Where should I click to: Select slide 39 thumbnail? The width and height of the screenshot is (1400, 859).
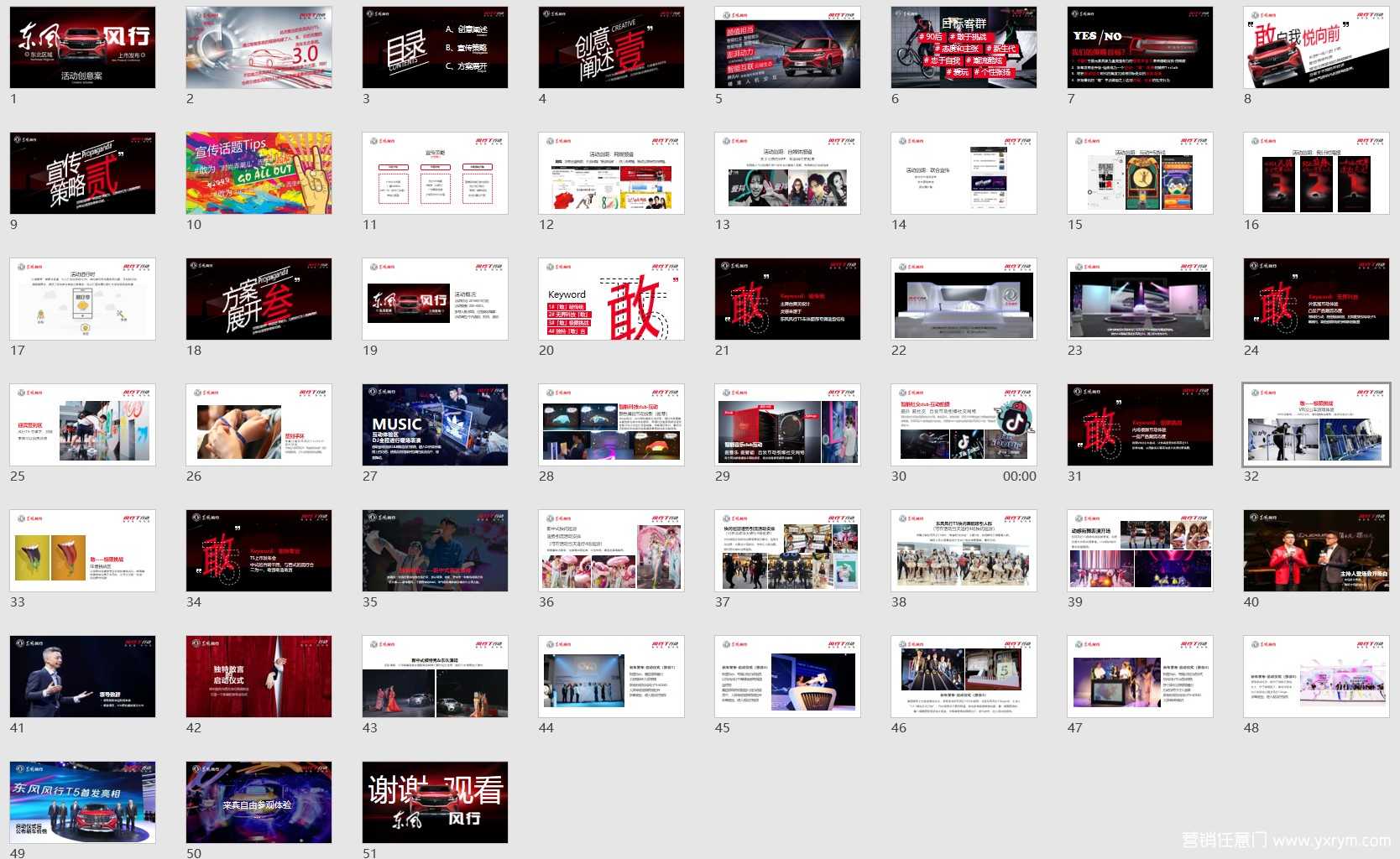click(1140, 550)
